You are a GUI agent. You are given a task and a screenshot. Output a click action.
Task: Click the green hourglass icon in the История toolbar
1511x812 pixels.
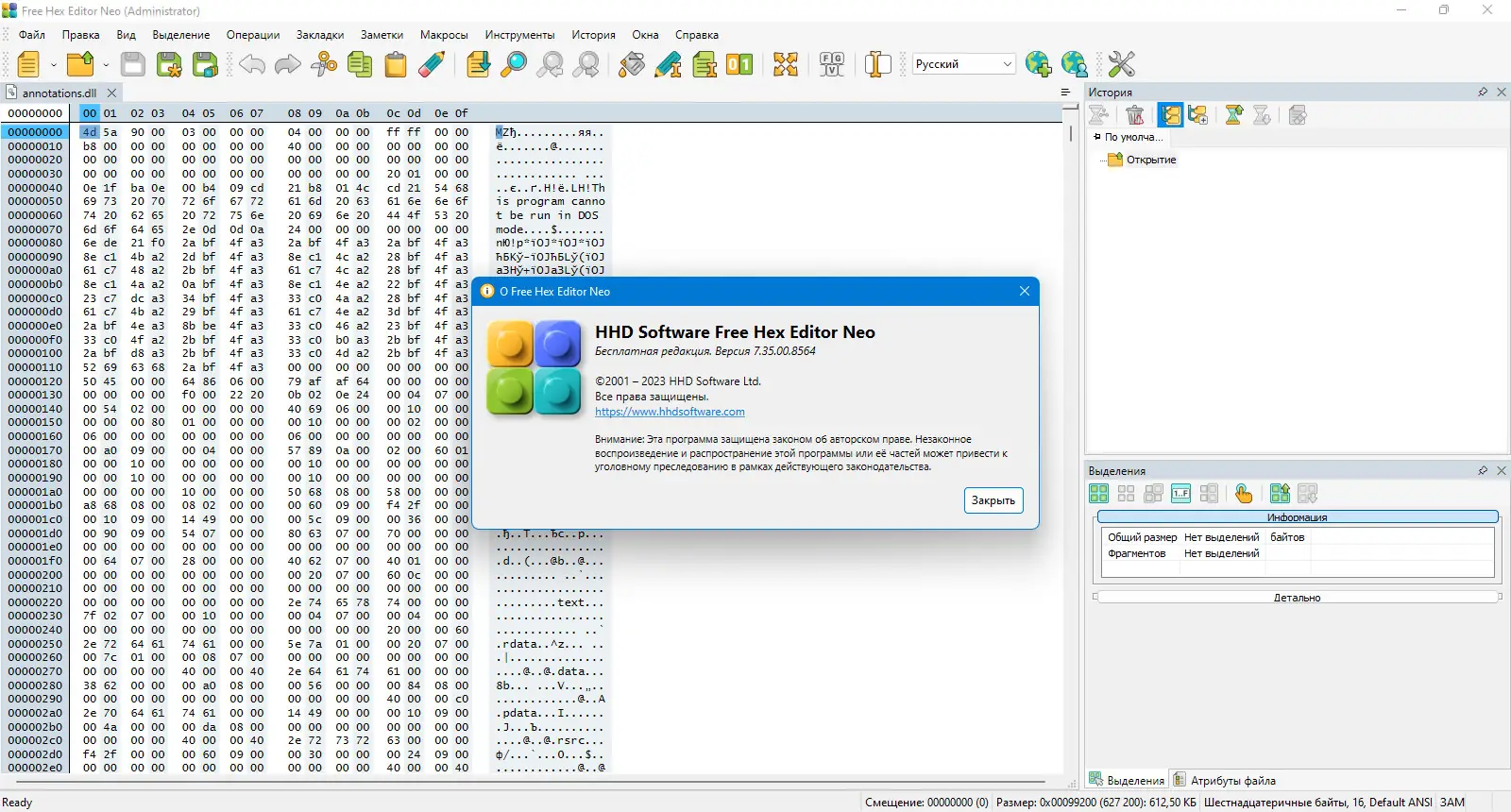click(1234, 115)
